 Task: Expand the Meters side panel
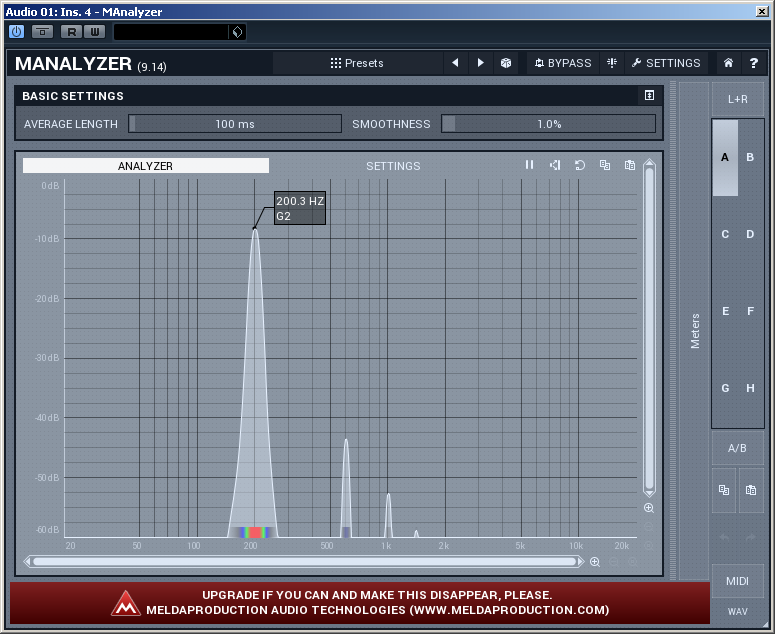[x=694, y=331]
